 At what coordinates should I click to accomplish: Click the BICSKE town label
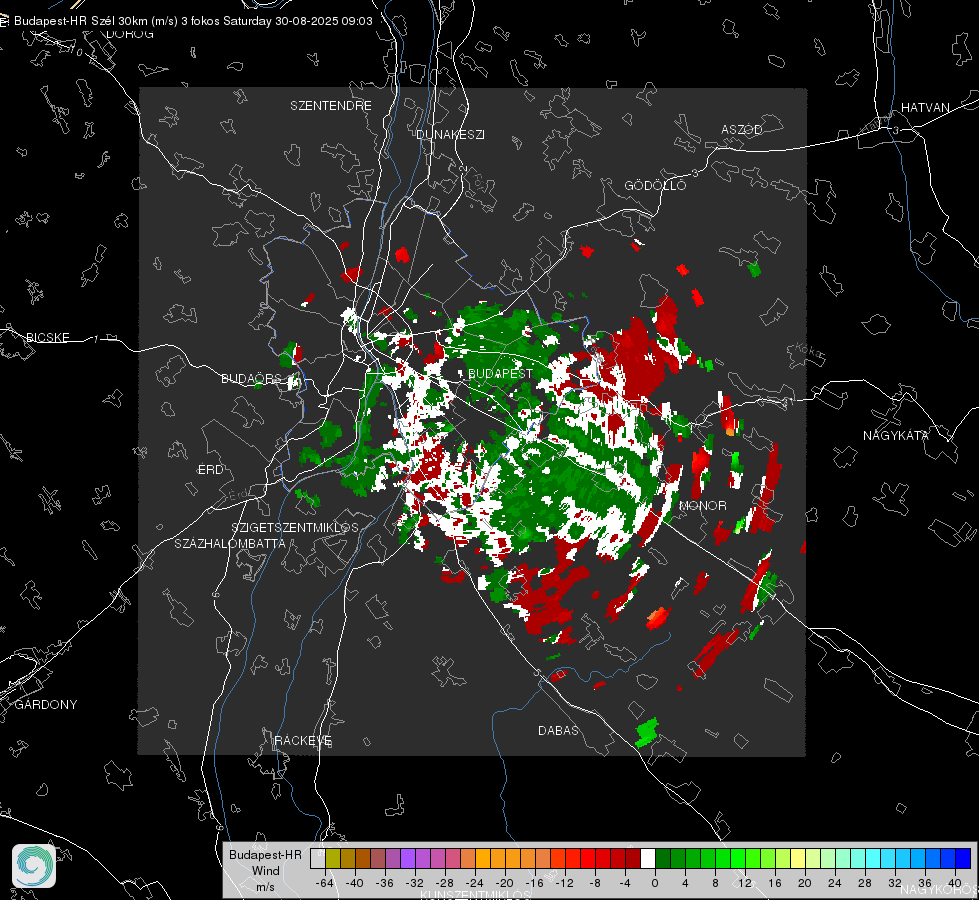coord(47,338)
